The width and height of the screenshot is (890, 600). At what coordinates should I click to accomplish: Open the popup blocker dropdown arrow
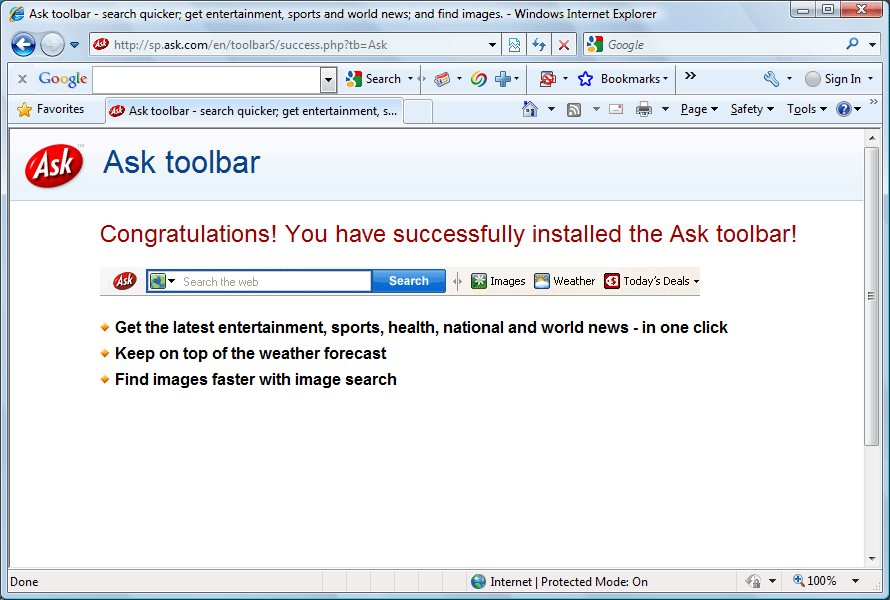click(565, 79)
